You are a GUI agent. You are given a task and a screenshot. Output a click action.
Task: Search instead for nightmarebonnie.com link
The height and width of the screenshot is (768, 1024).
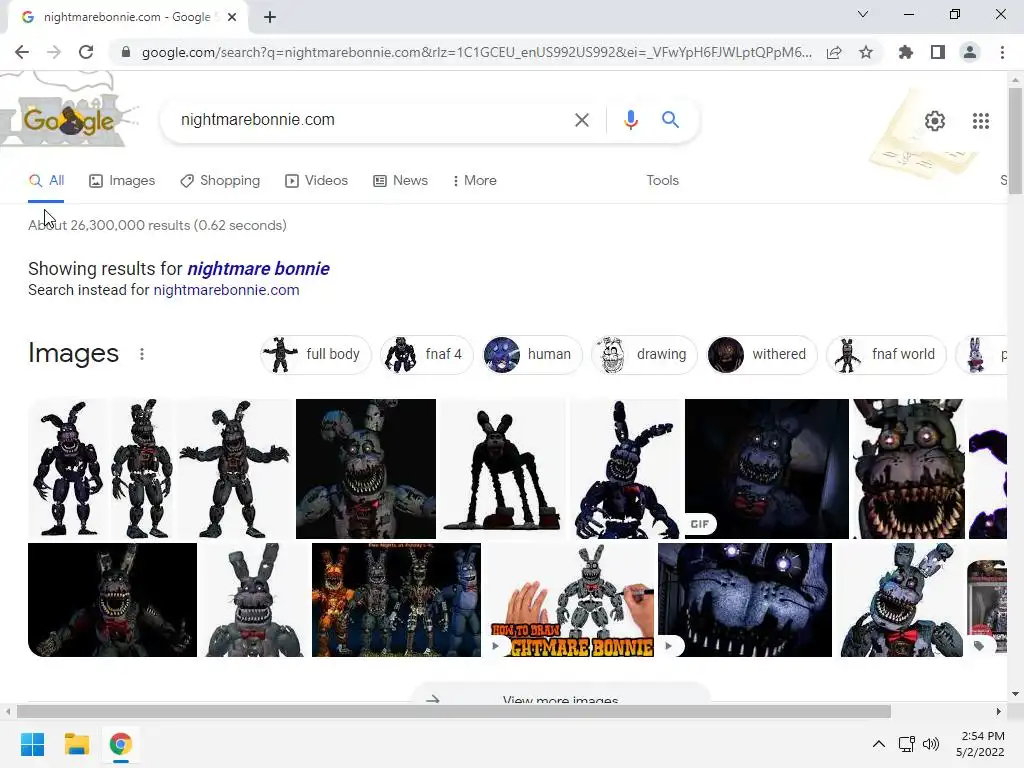click(226, 290)
